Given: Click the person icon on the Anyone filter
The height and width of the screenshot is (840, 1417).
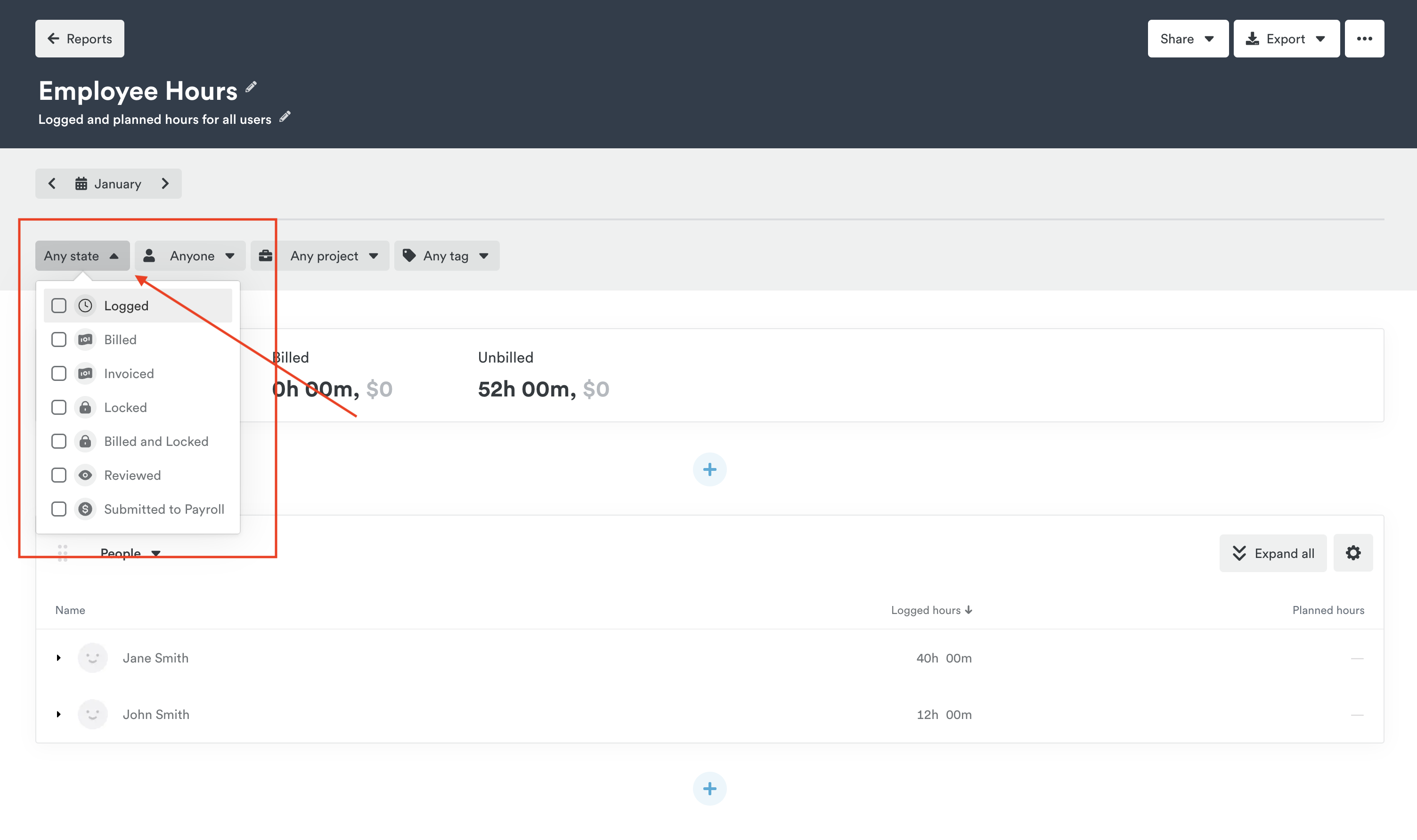Looking at the screenshot, I should (149, 256).
